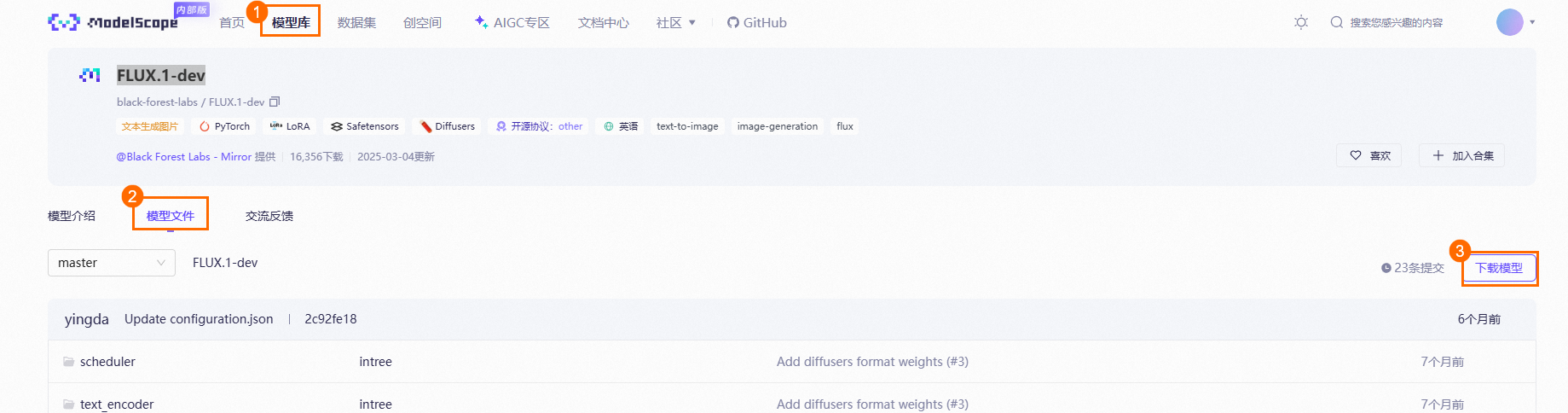
Task: Click the 2025-03-04更新 update date
Action: (396, 157)
